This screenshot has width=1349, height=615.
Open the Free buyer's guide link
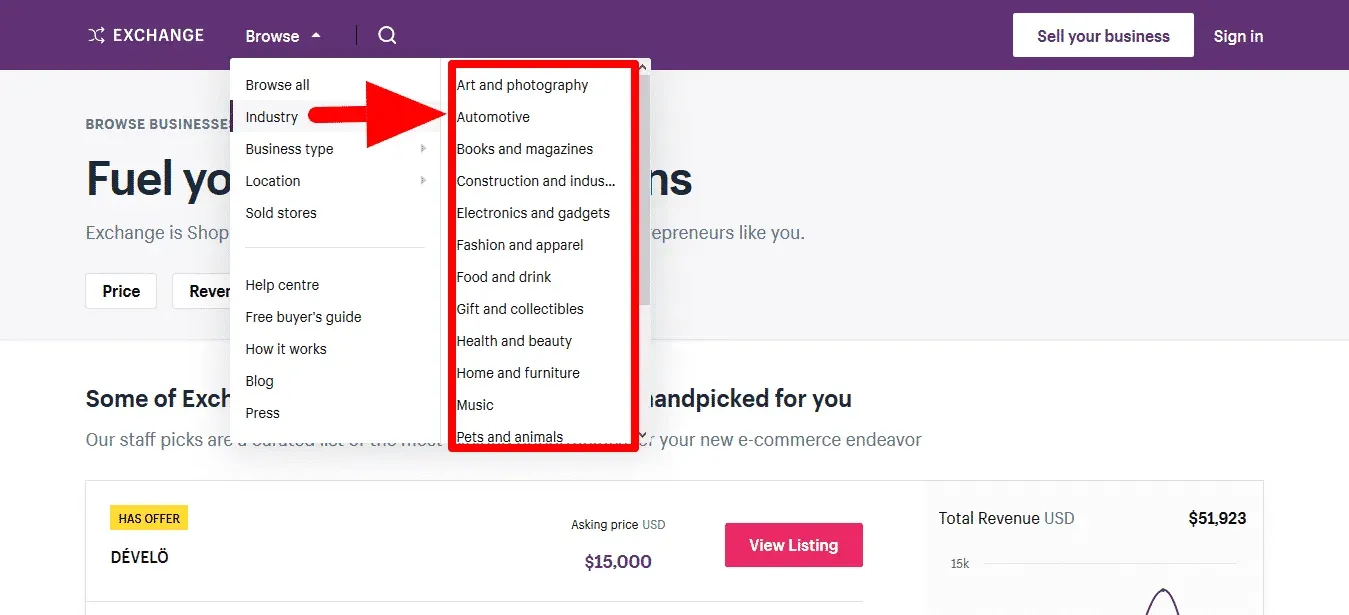click(x=303, y=317)
